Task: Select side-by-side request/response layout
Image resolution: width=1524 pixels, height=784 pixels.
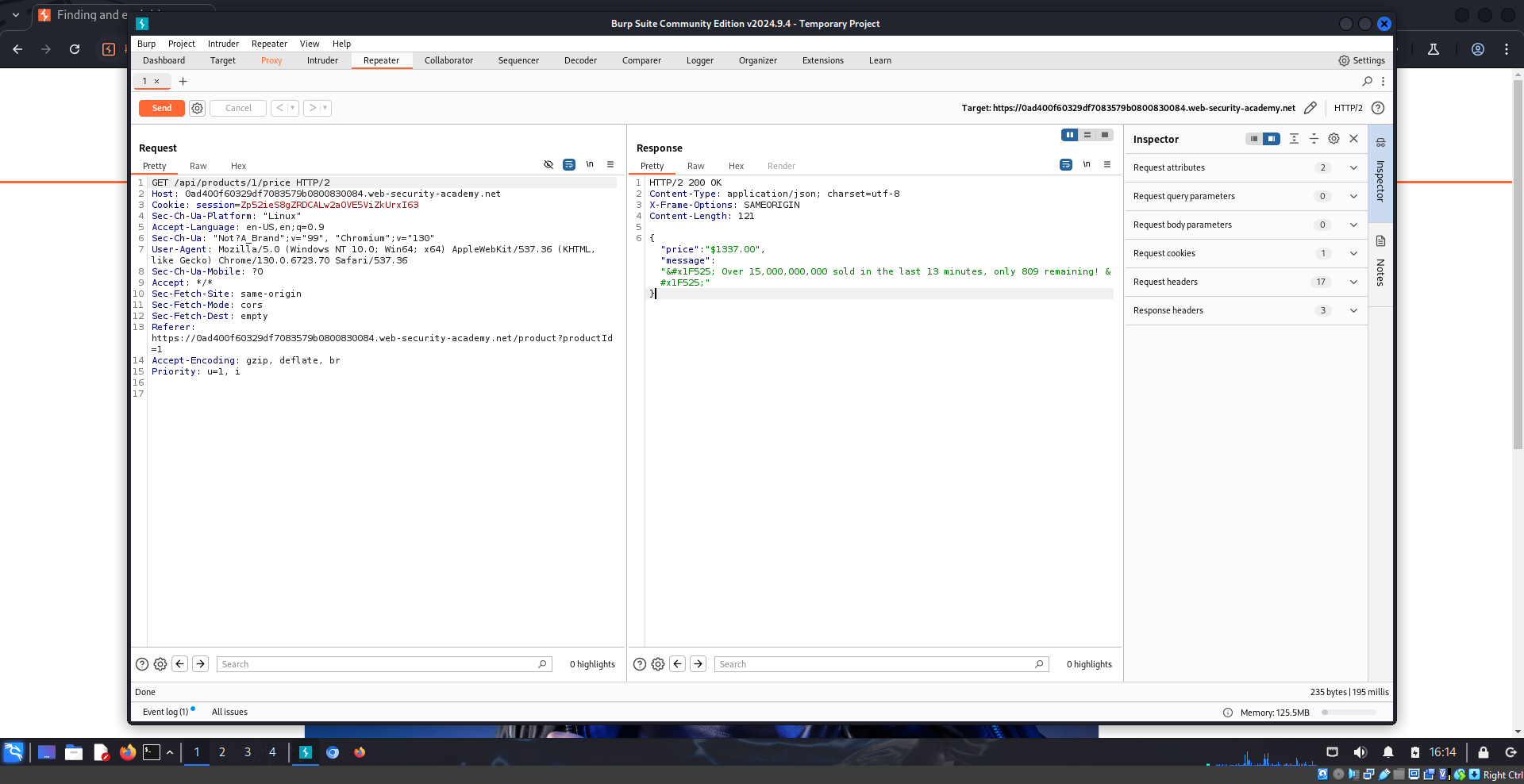Action: [1070, 135]
